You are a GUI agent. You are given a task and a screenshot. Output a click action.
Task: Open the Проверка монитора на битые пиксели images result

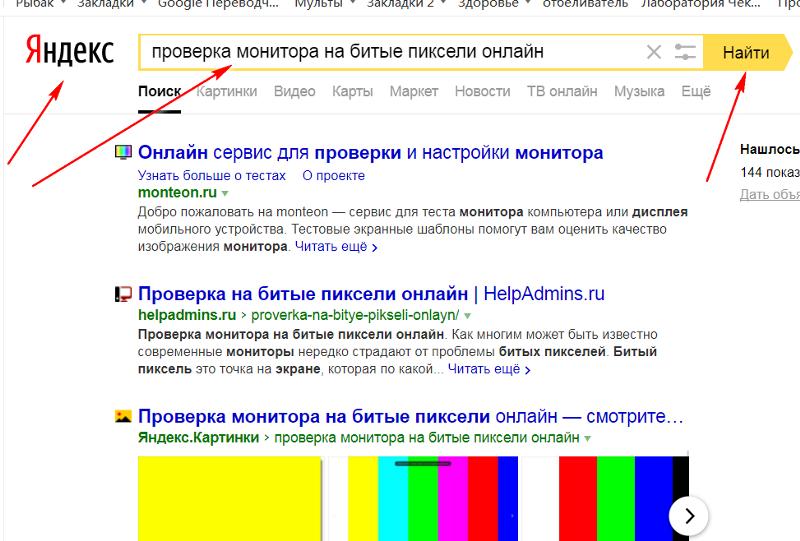411,416
